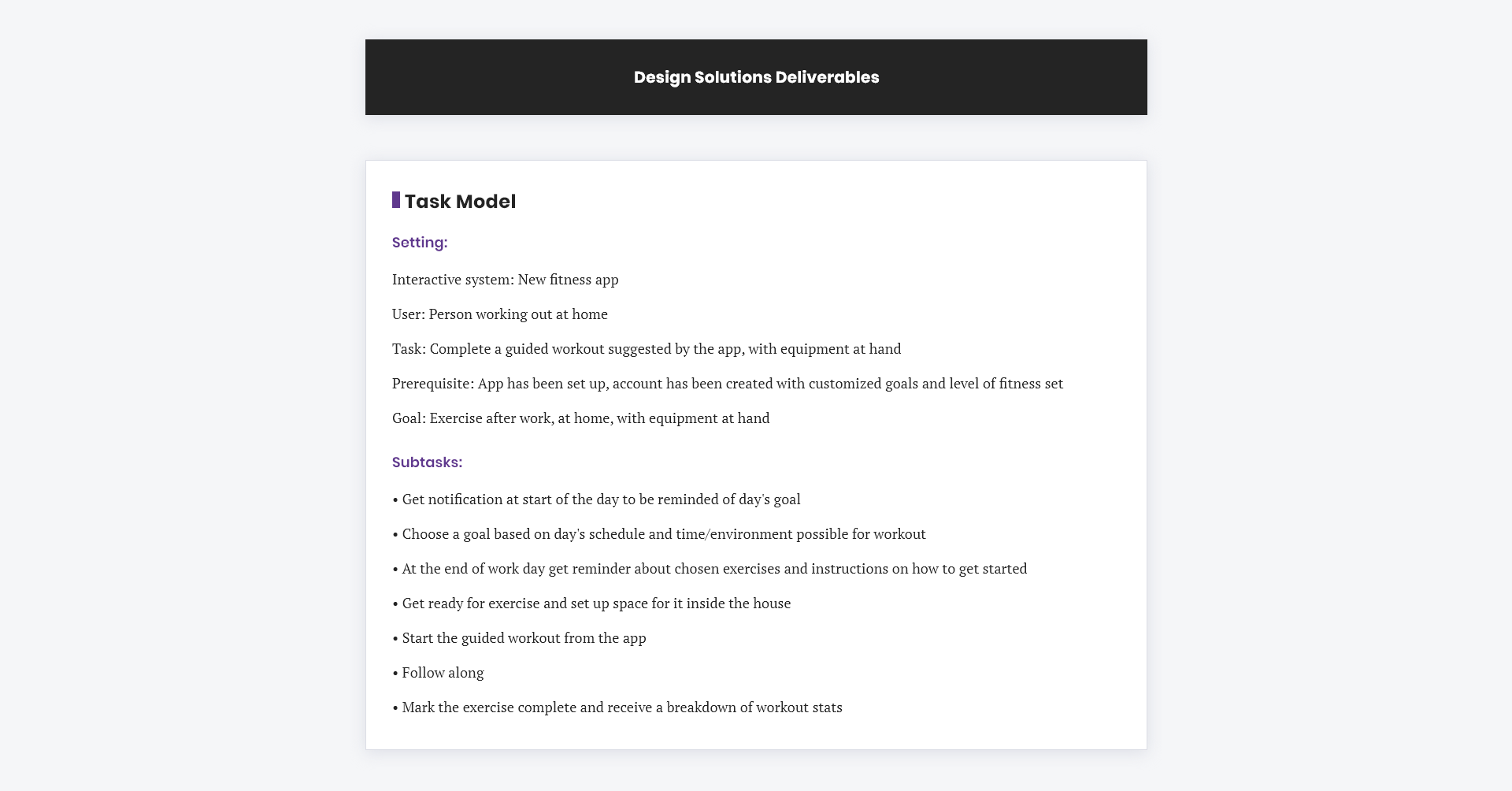Click the Mark the exercise complete bullet
Image resolution: width=1512 pixels, height=791 pixels.
[617, 707]
